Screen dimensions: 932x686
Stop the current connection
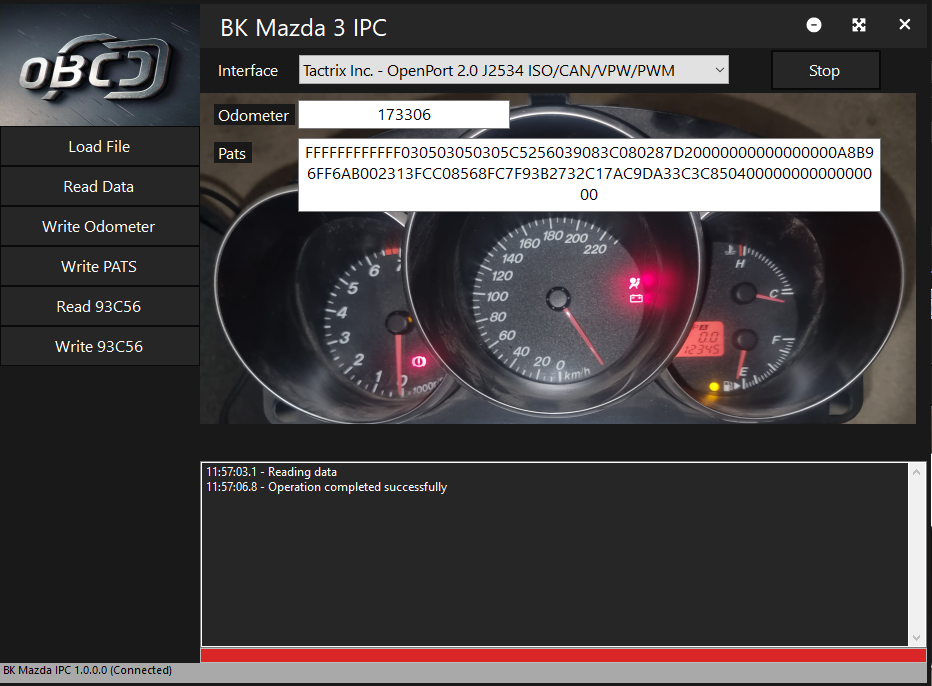coord(825,71)
